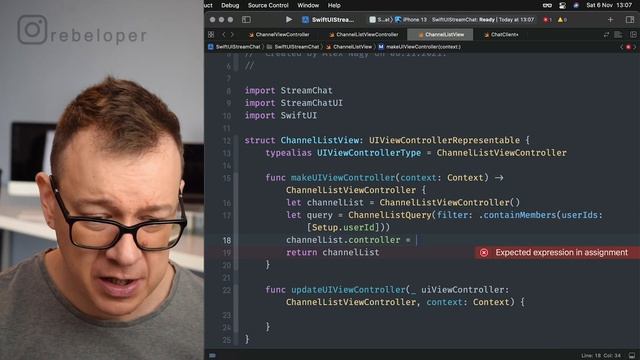Click 'import SwiftUI' line
This screenshot has height=360, width=640.
click(280, 116)
